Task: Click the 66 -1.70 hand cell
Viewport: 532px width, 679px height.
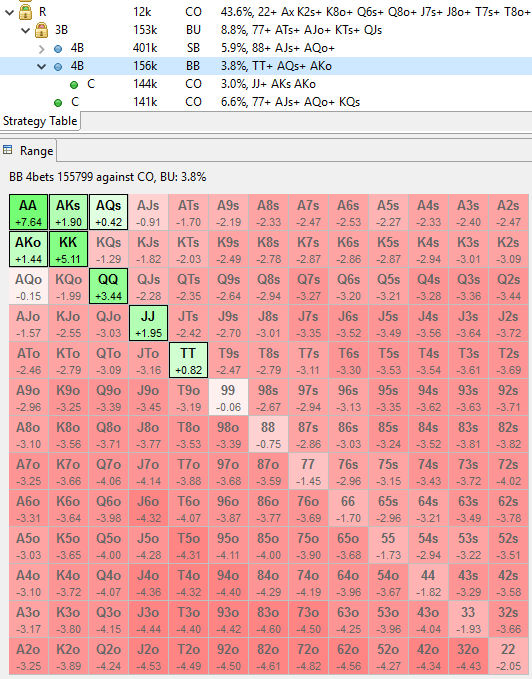Action: click(348, 508)
